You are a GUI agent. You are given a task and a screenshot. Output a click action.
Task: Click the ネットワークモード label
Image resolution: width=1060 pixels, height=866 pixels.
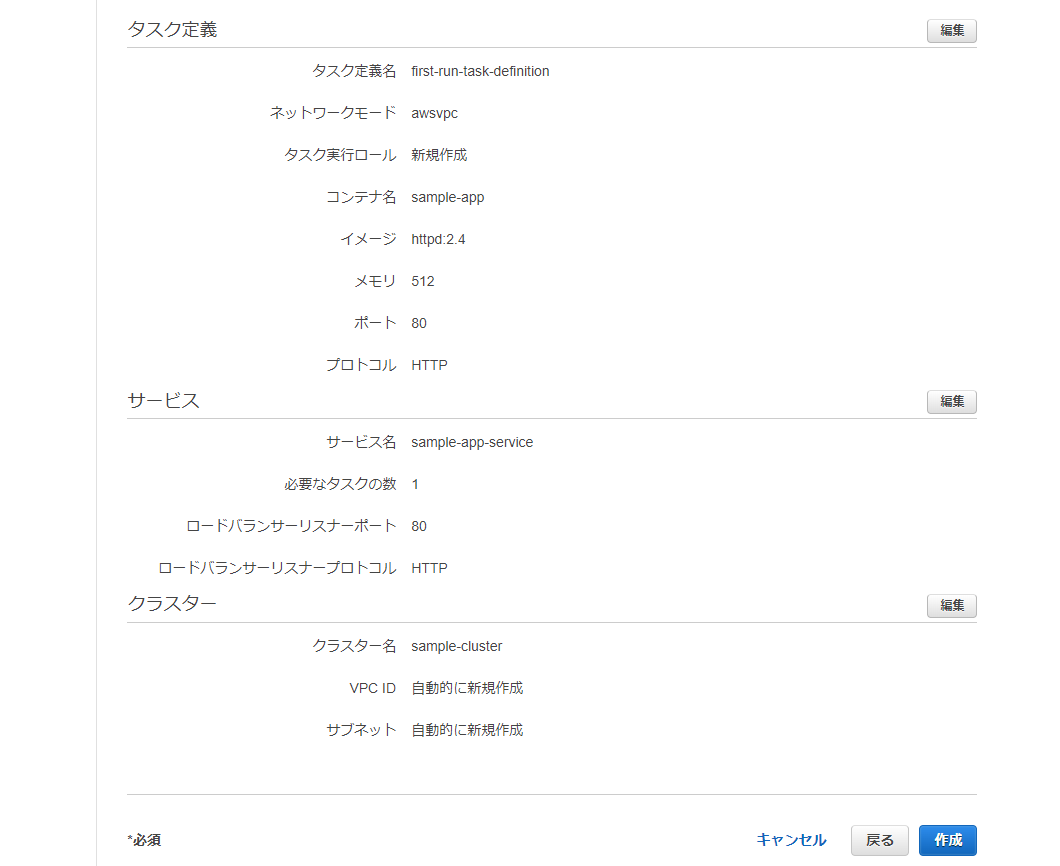333,113
